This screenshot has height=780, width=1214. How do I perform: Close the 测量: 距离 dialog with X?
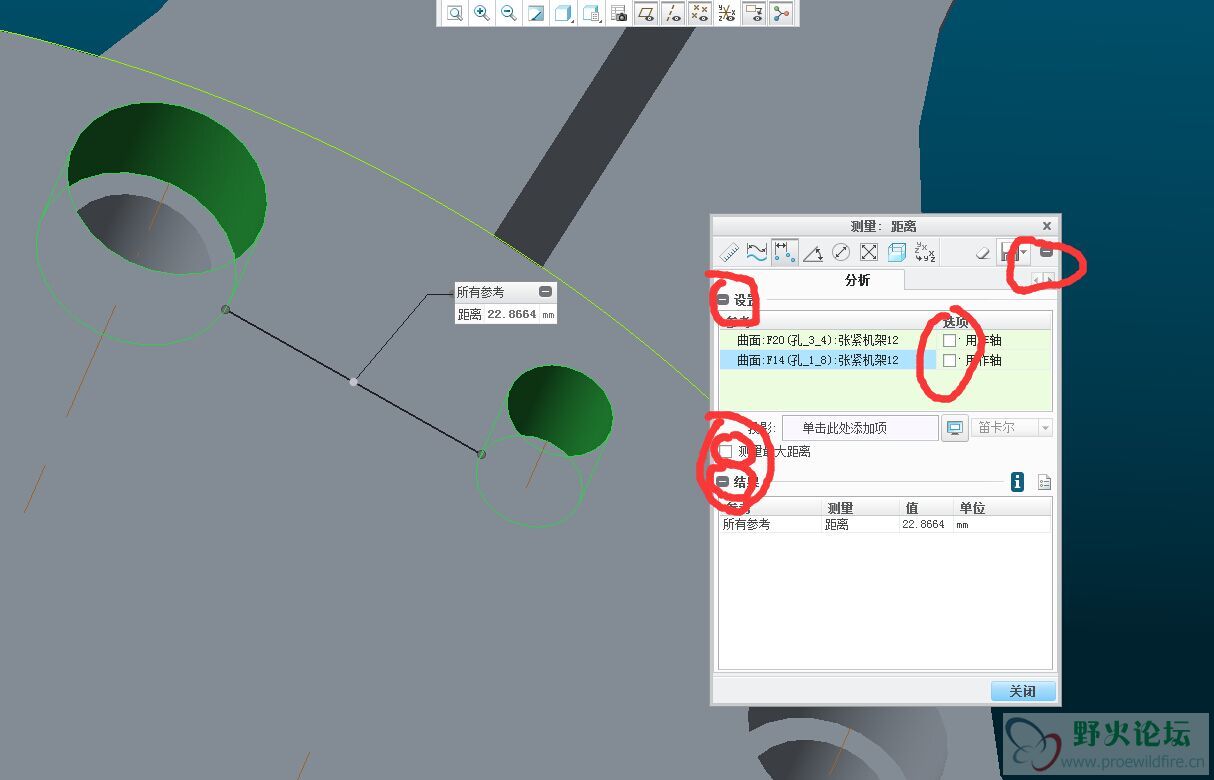pyautogui.click(x=1047, y=226)
